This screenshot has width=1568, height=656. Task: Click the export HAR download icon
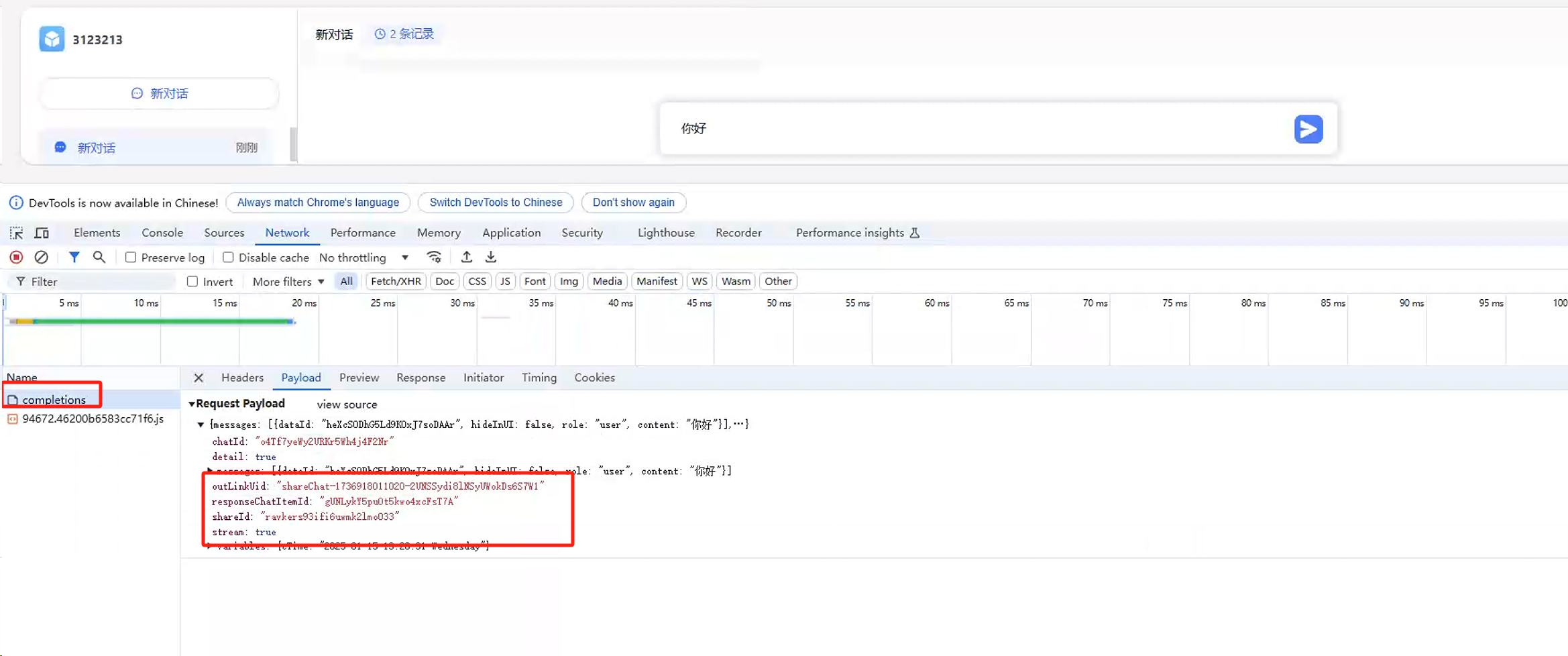(x=491, y=258)
